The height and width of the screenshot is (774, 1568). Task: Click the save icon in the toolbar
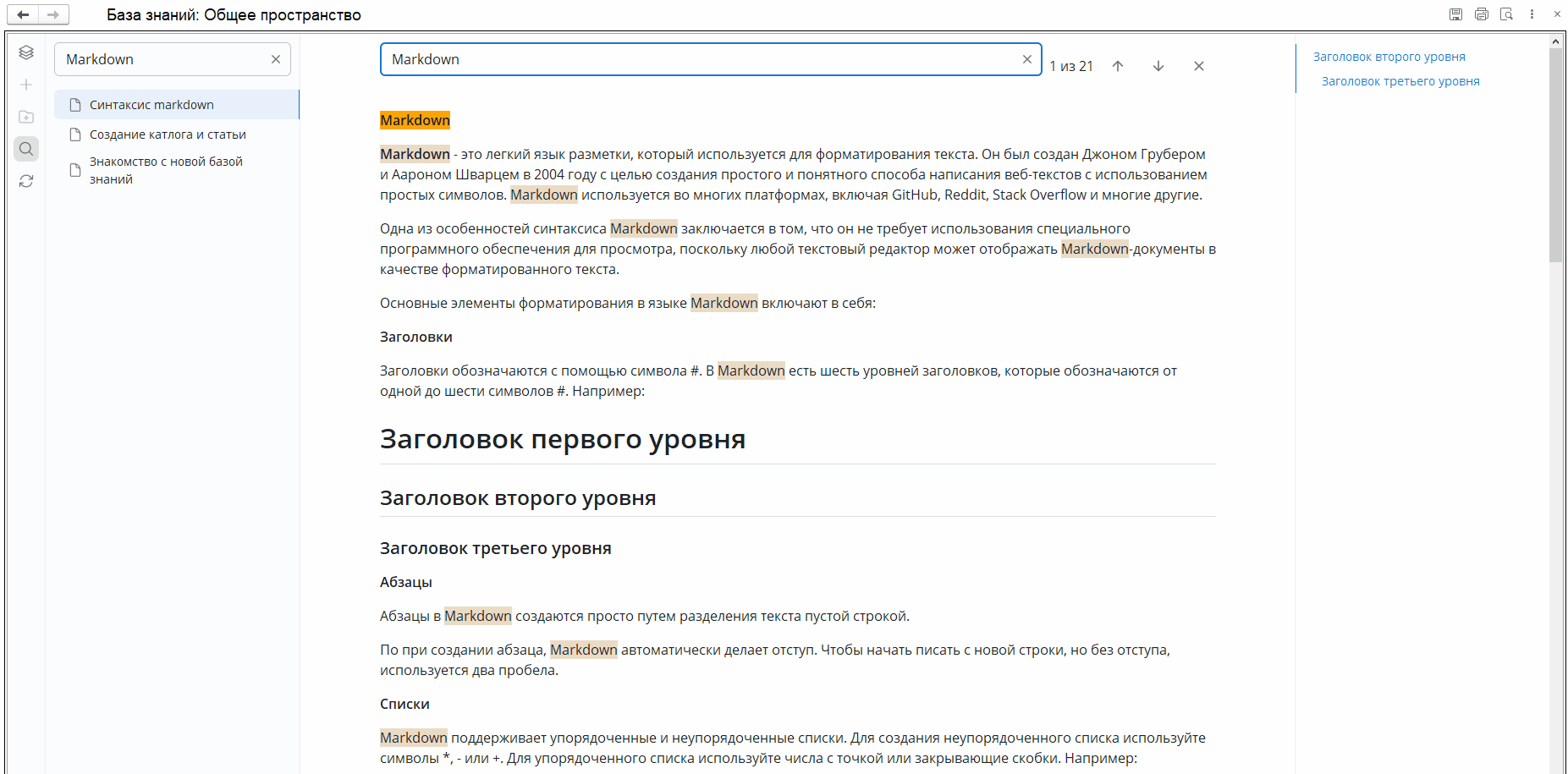pos(1456,14)
